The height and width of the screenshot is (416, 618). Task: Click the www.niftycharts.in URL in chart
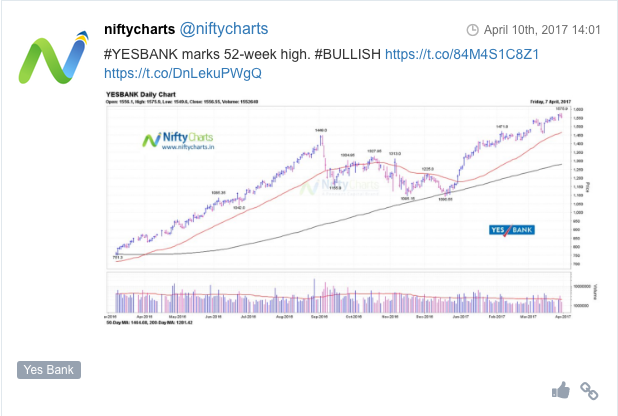tap(188, 147)
